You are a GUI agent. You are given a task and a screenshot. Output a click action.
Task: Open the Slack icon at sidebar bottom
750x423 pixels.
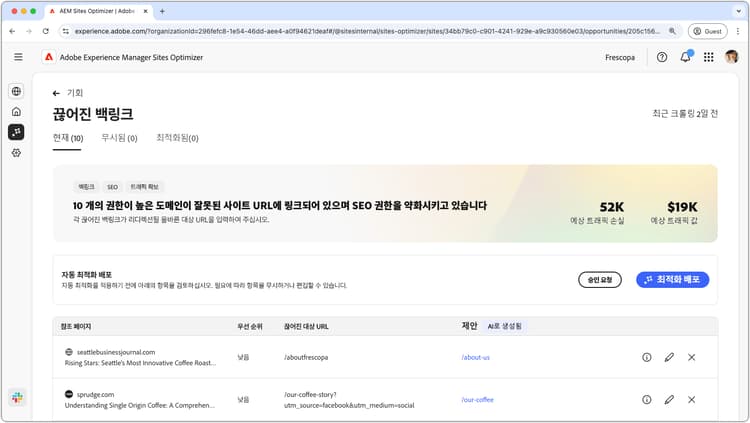17,397
